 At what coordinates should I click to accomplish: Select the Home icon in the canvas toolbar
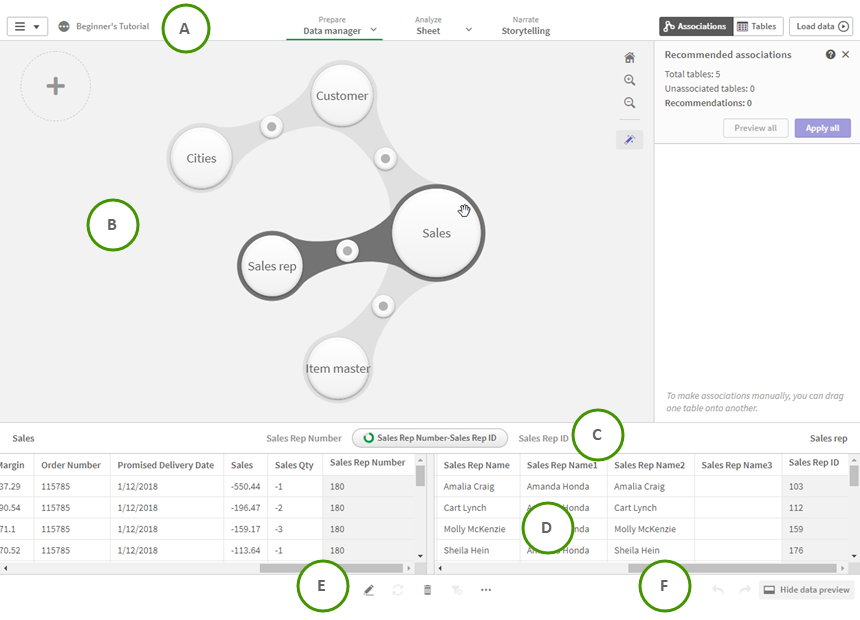click(630, 57)
